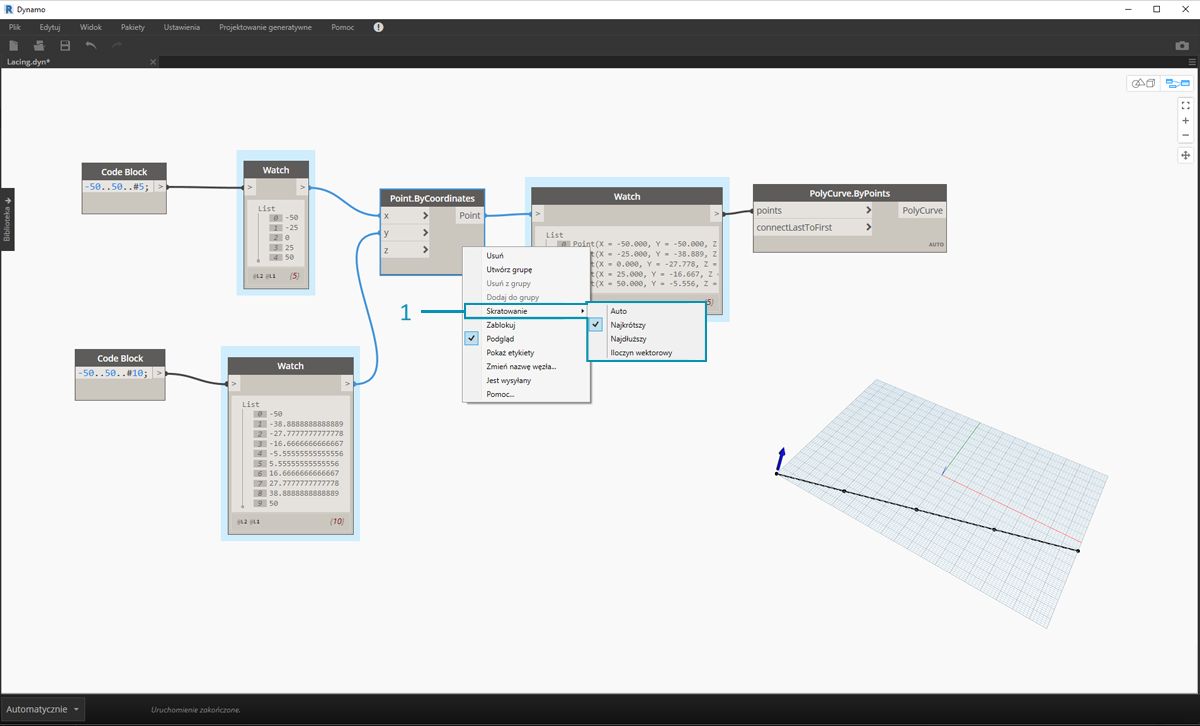
Task: Click the Save toolbar icon
Action: (x=65, y=46)
